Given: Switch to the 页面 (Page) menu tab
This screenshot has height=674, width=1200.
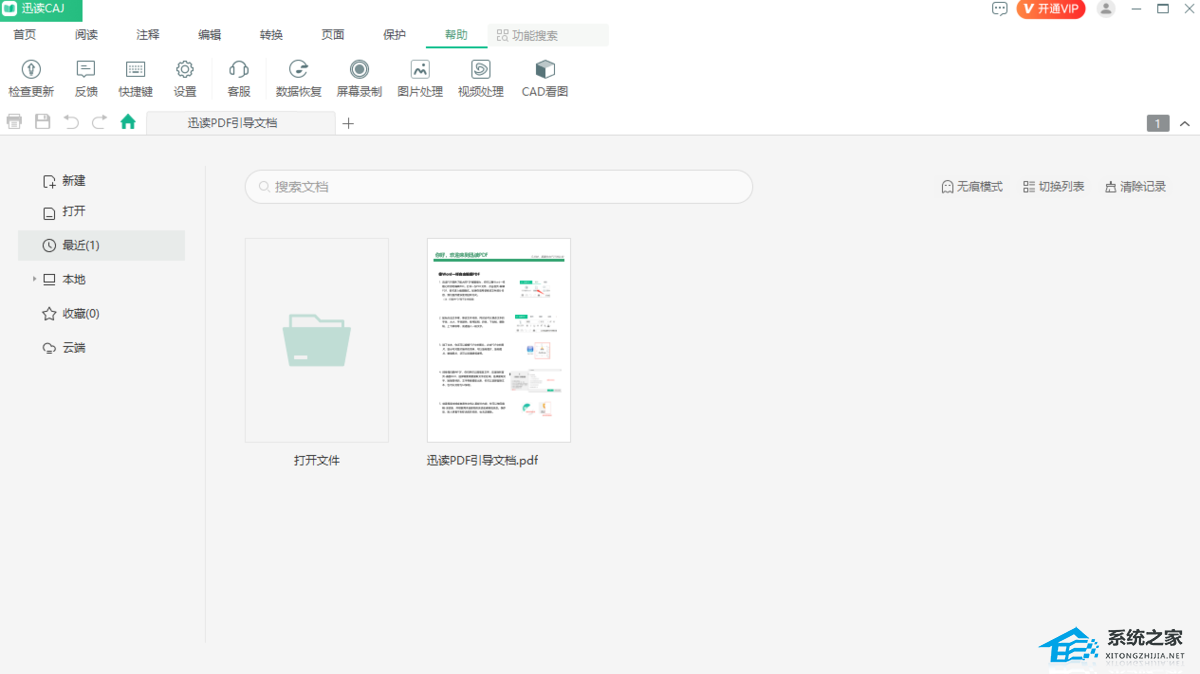Looking at the screenshot, I should pos(333,35).
